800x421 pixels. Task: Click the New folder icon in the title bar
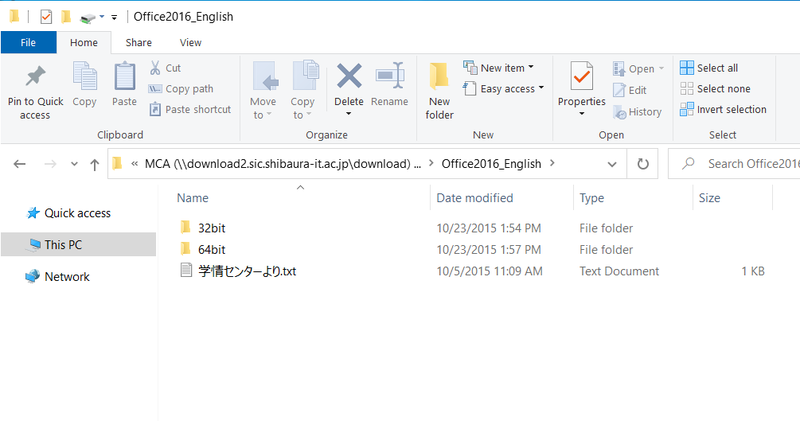(66, 17)
